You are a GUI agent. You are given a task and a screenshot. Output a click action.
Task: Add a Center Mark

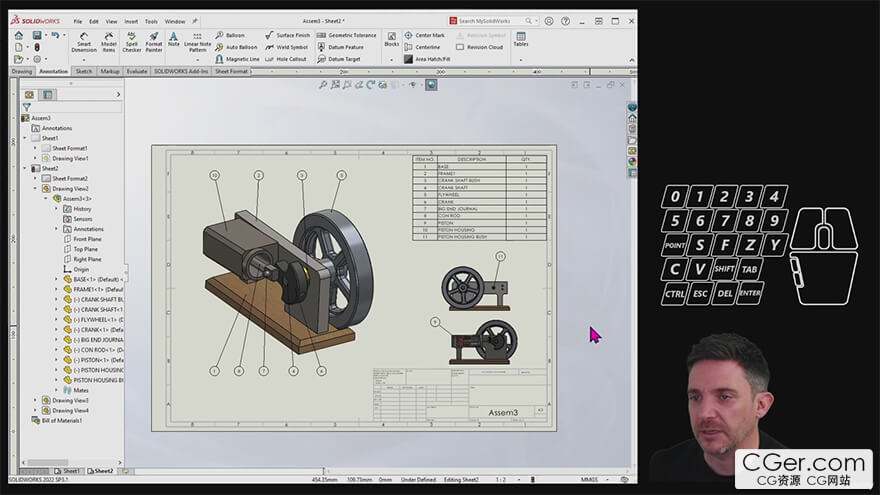[429, 35]
